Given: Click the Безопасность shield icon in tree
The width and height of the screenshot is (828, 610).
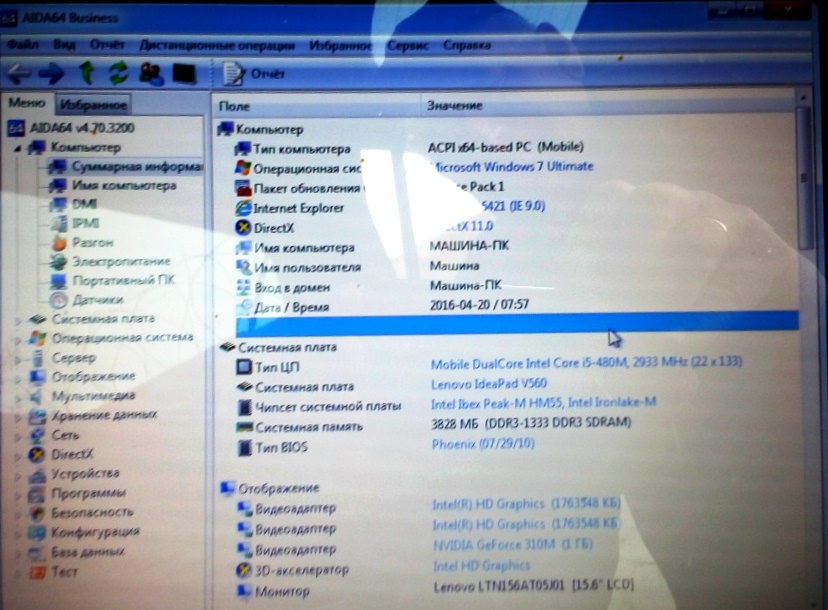Looking at the screenshot, I should pos(37,513).
